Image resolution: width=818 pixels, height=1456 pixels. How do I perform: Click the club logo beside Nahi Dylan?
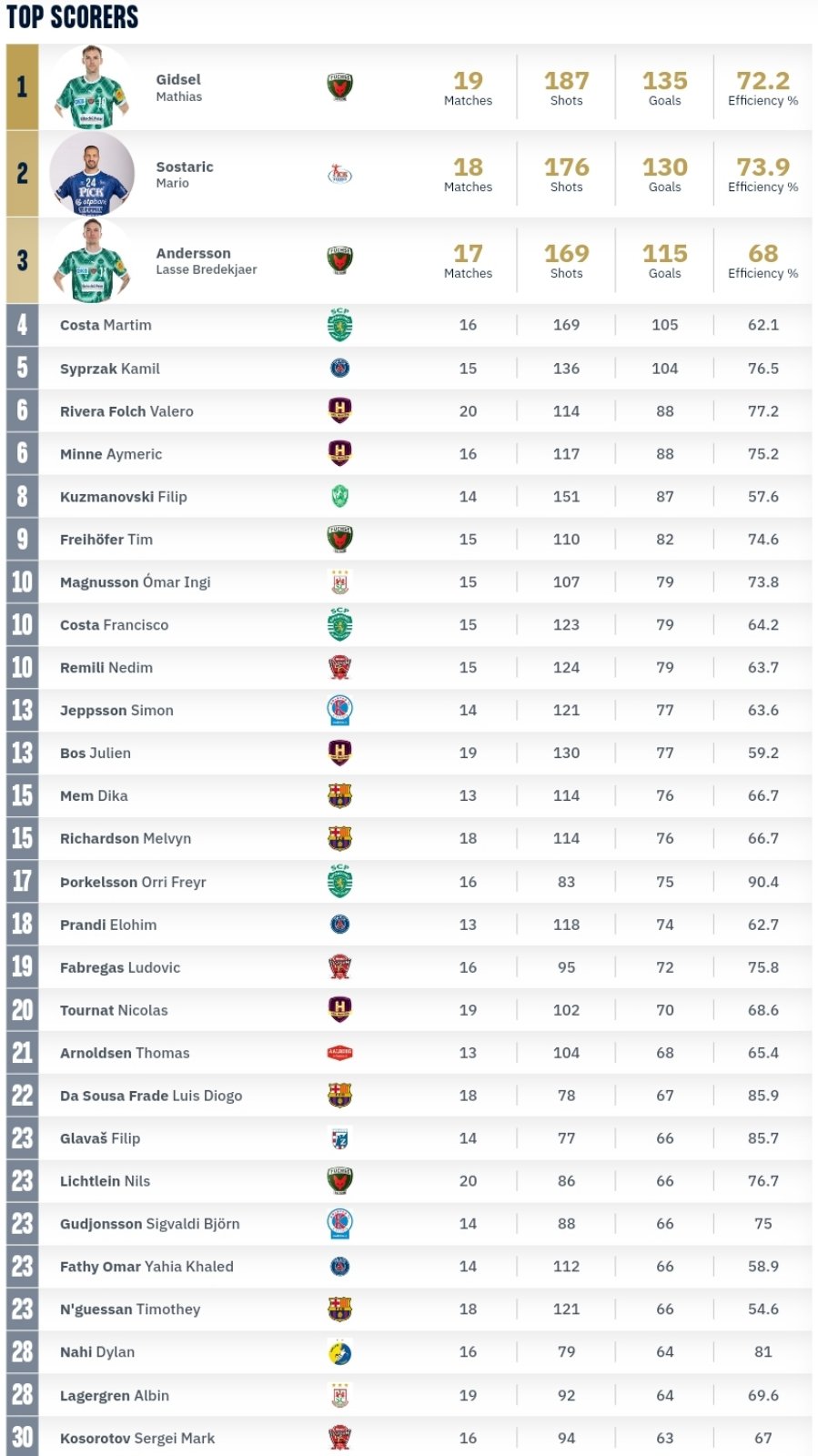pyautogui.click(x=339, y=1353)
